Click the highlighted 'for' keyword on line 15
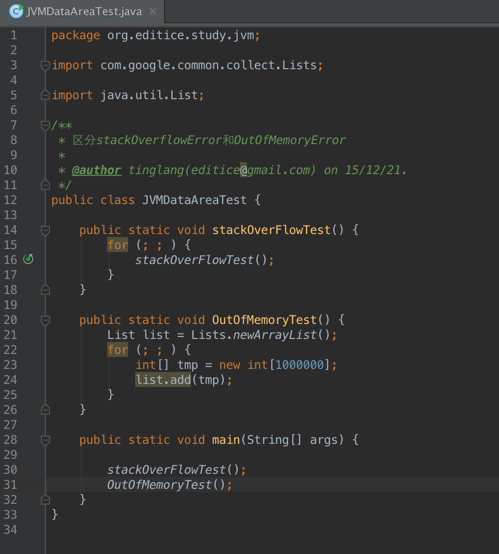Viewport: 499px width, 554px height. tap(118, 245)
